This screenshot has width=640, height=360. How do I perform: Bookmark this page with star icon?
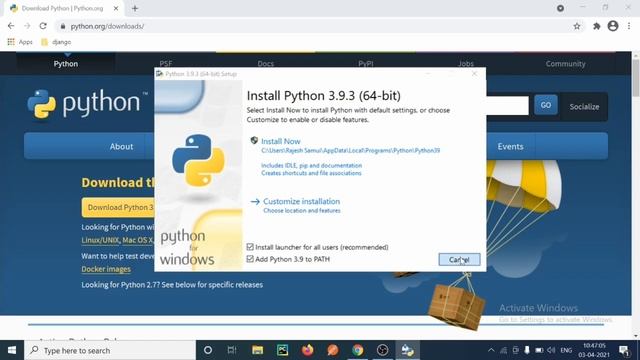pyautogui.click(x=576, y=26)
